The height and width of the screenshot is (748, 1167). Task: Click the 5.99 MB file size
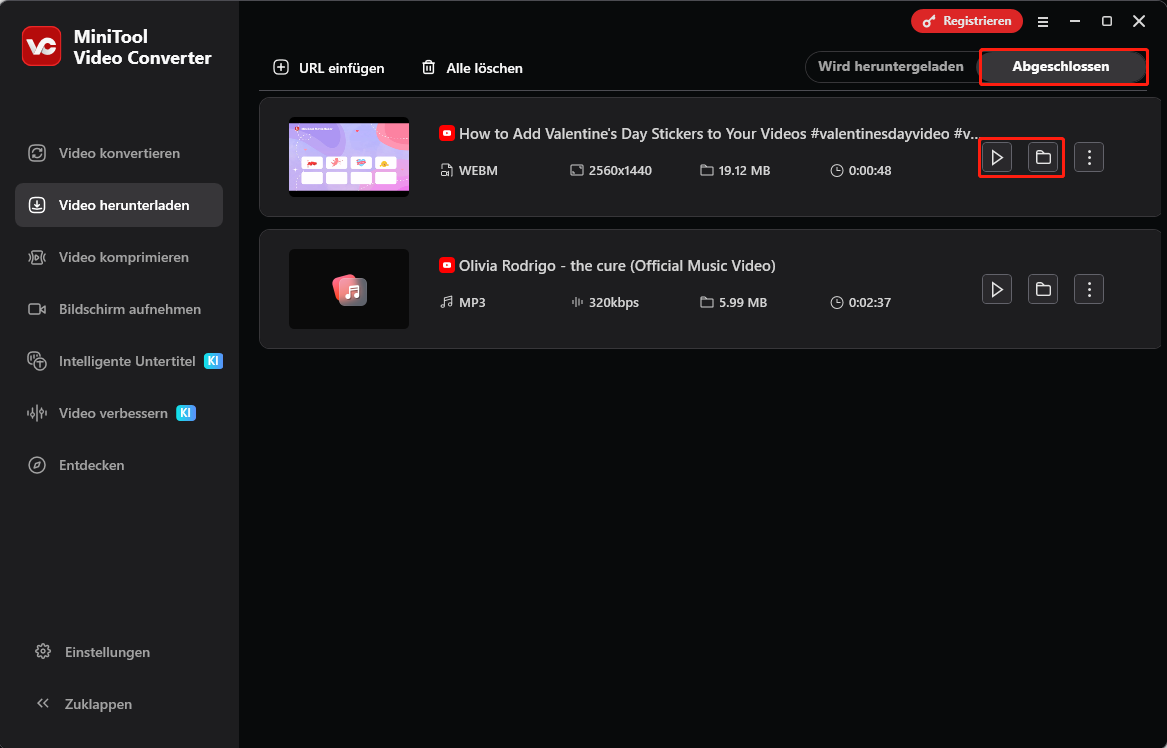pyautogui.click(x=743, y=303)
